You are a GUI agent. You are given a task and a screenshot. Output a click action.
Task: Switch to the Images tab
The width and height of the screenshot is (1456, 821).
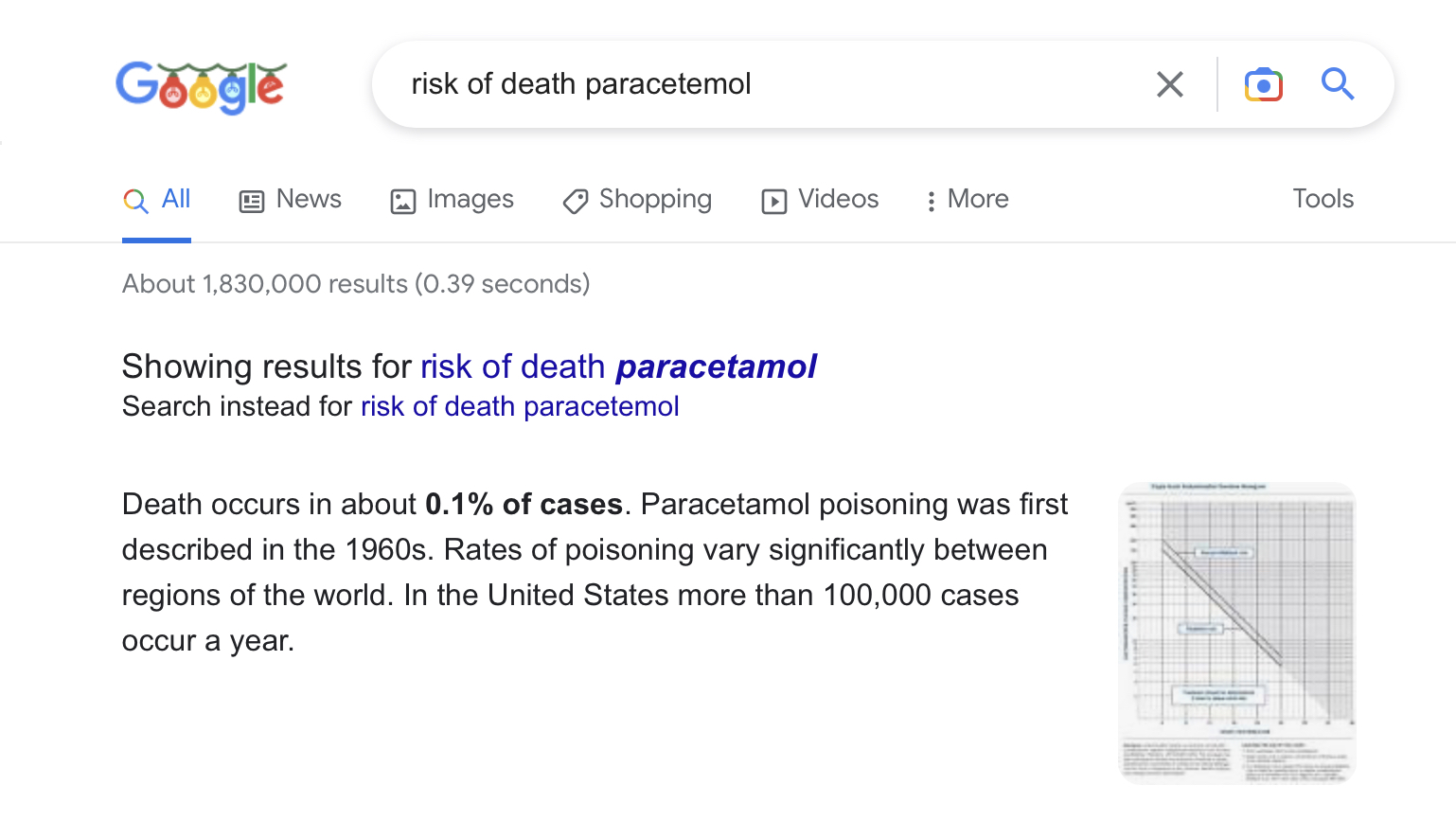coord(470,199)
